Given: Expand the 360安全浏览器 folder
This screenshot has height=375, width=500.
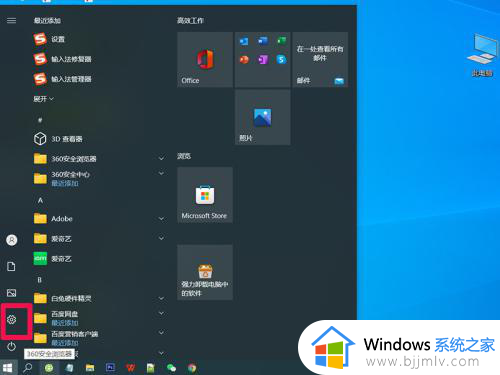Looking at the screenshot, I should click(x=99, y=159).
